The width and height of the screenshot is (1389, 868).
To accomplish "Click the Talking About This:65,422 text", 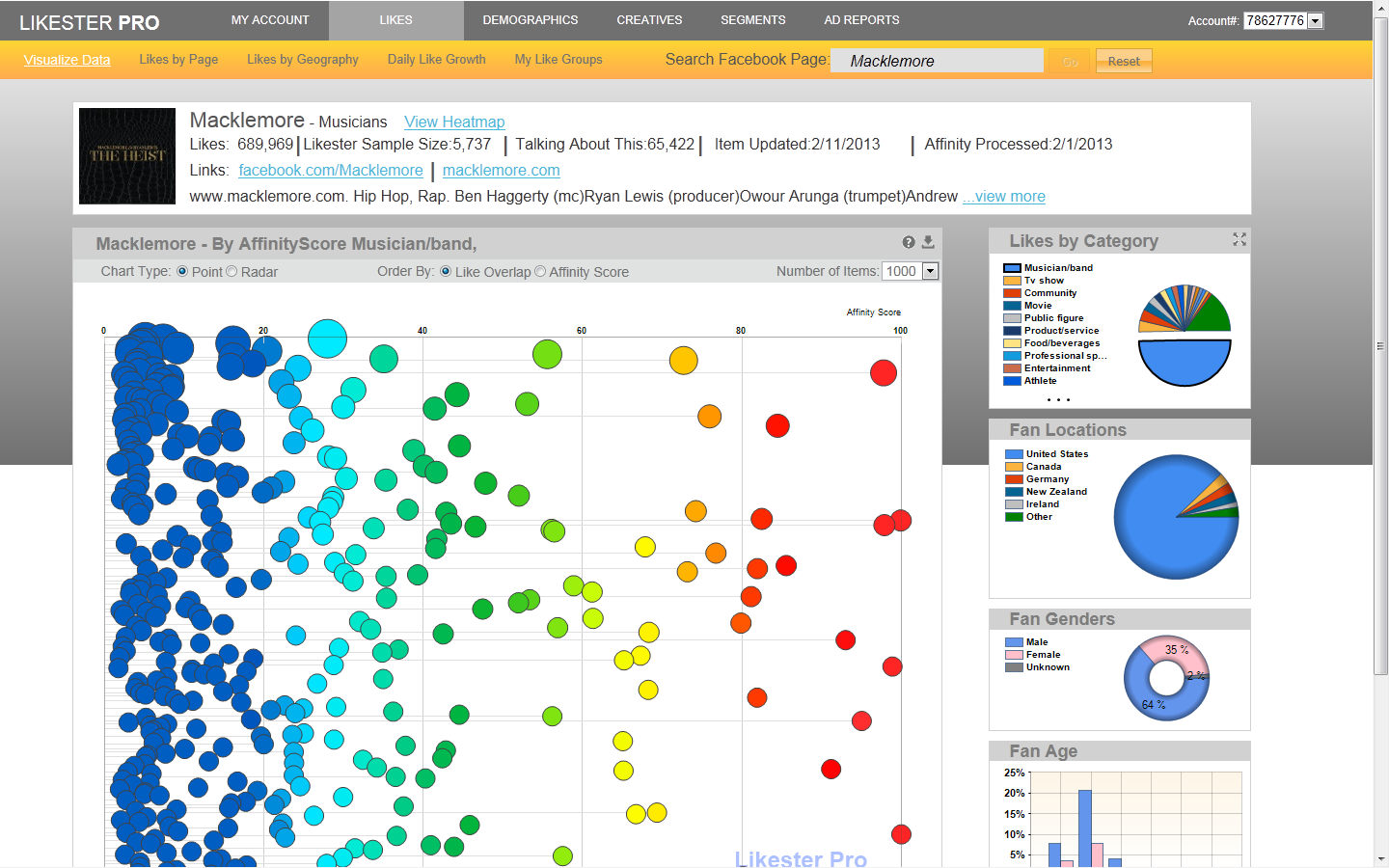I will (x=605, y=144).
